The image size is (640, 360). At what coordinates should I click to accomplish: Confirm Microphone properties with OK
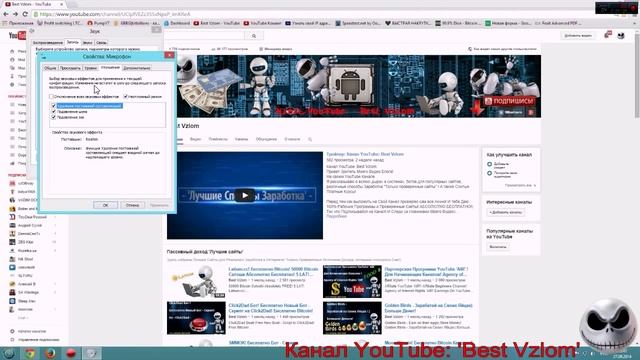pos(105,205)
